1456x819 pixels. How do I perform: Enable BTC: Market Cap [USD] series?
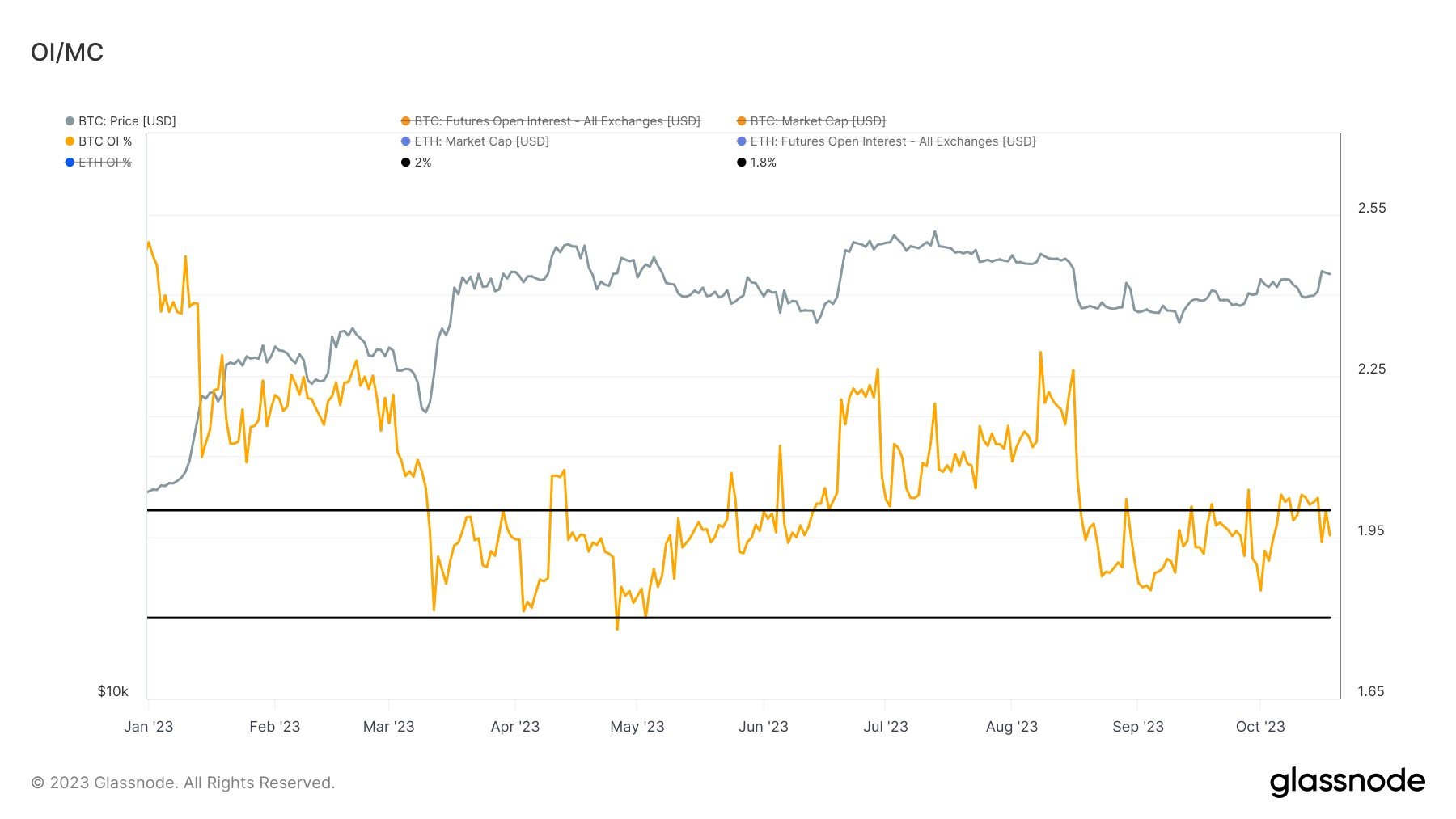pyautogui.click(x=811, y=121)
